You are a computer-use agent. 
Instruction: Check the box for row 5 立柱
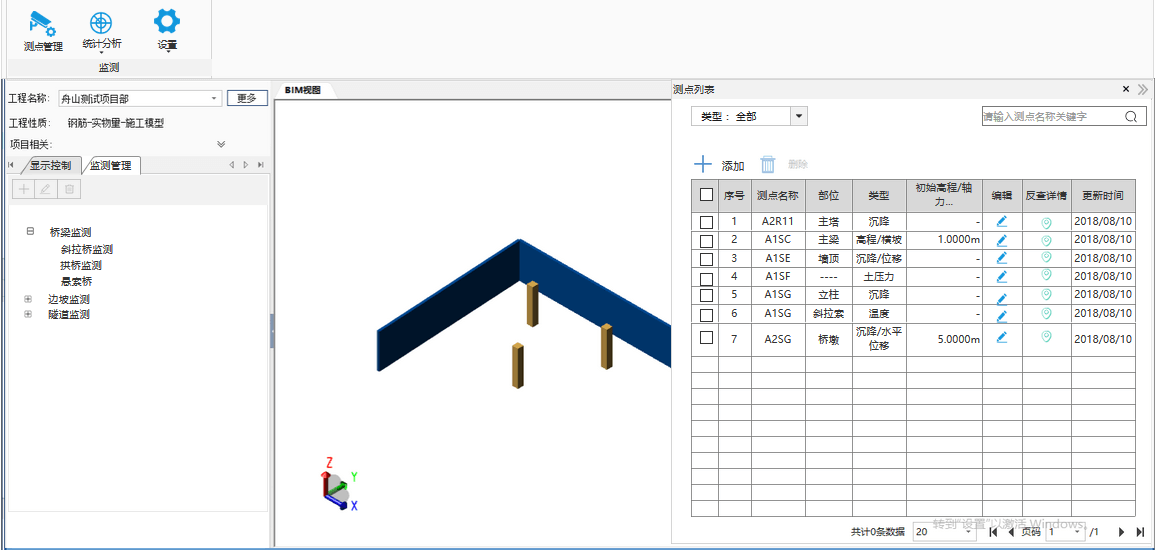point(706,295)
